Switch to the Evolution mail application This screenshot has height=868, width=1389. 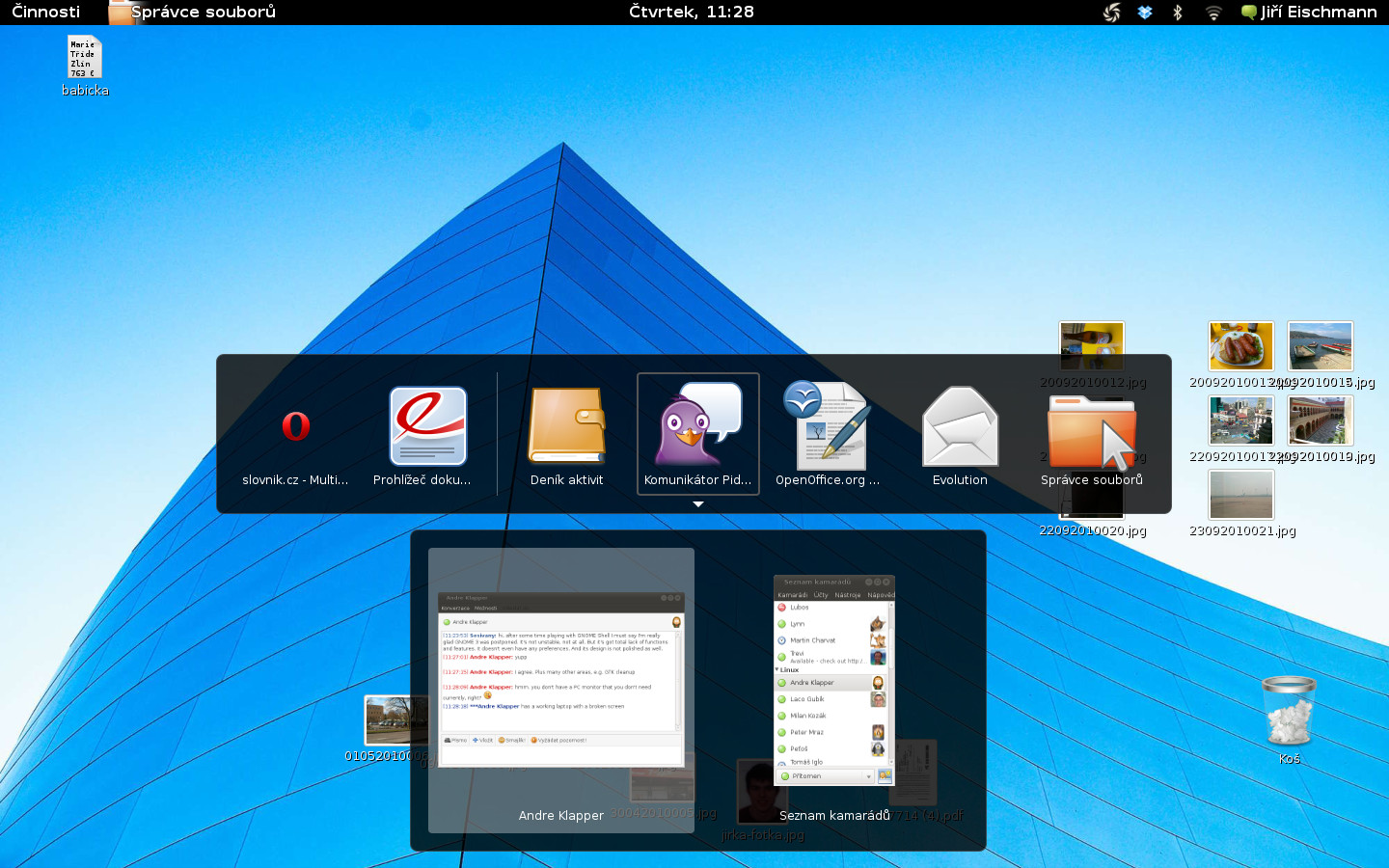pyautogui.click(x=960, y=434)
